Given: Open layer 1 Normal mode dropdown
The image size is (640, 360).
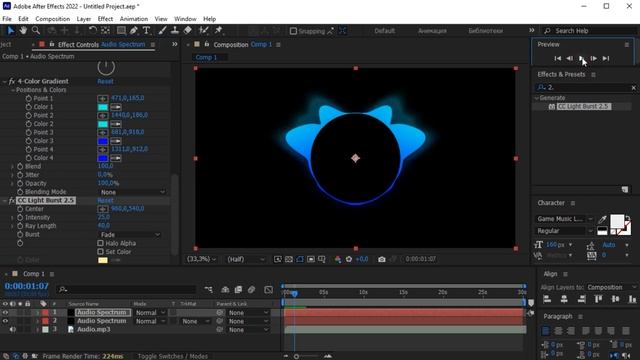Looking at the screenshot, I should 150,313.
